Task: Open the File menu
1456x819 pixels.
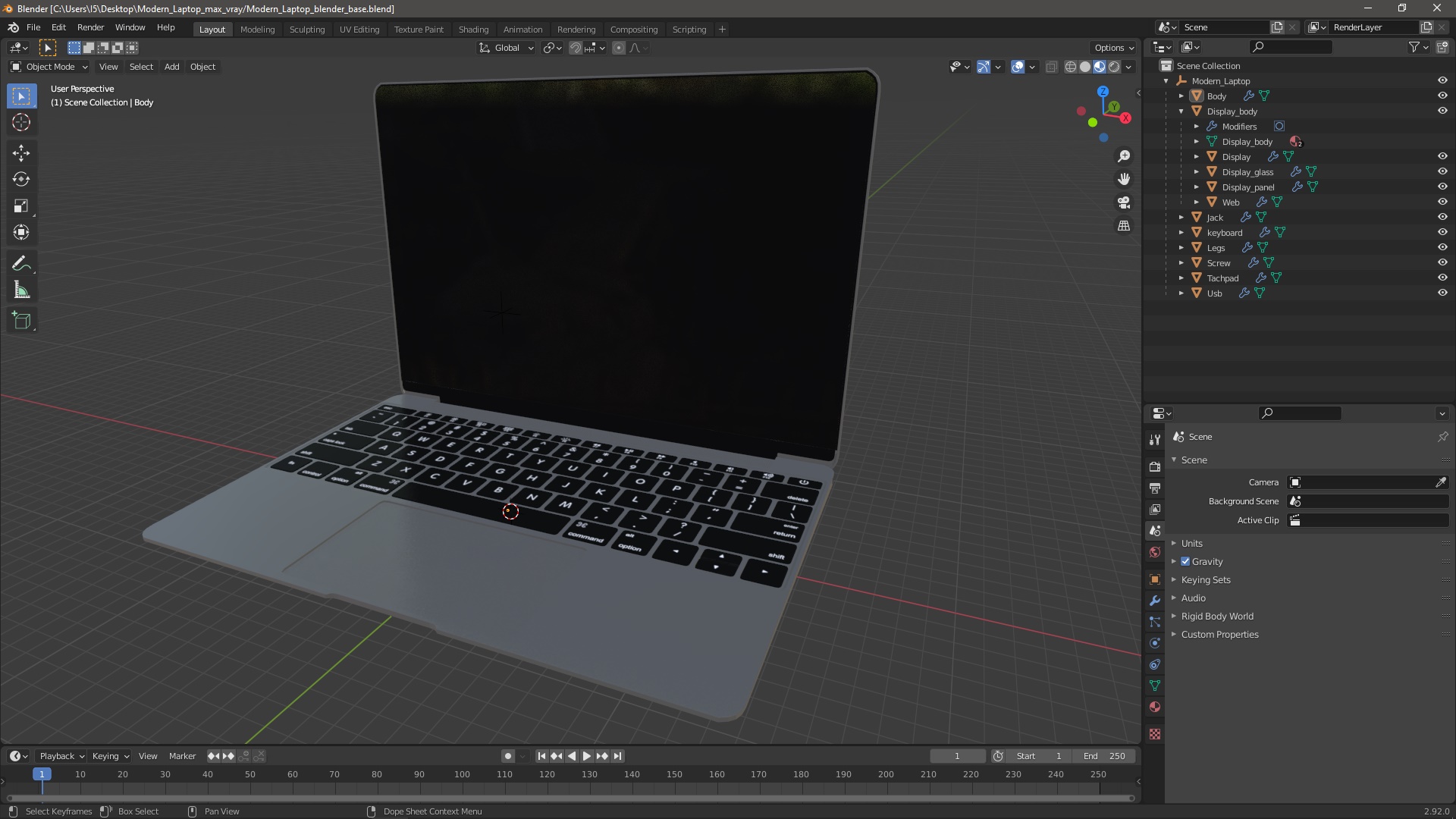Action: pos(33,27)
